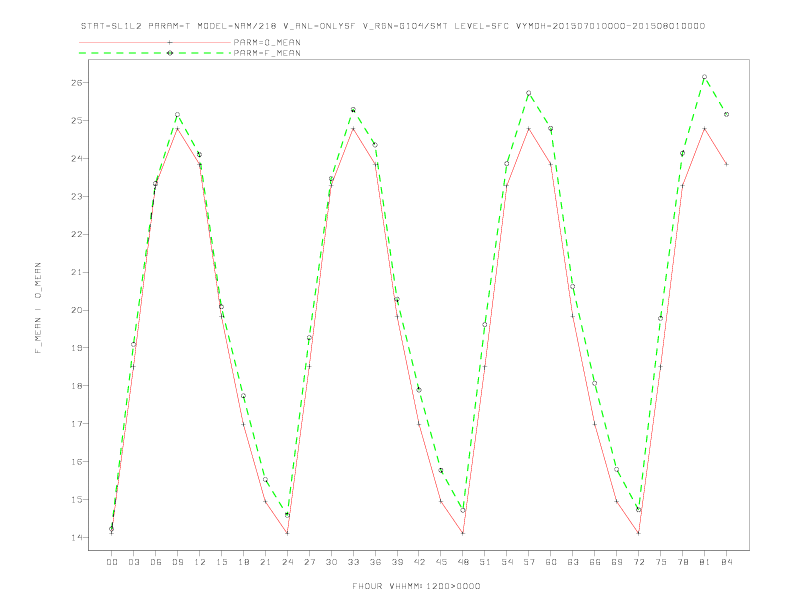The image size is (792, 612).
Task: Select the x-axis tick label 36
Action: [375, 562]
